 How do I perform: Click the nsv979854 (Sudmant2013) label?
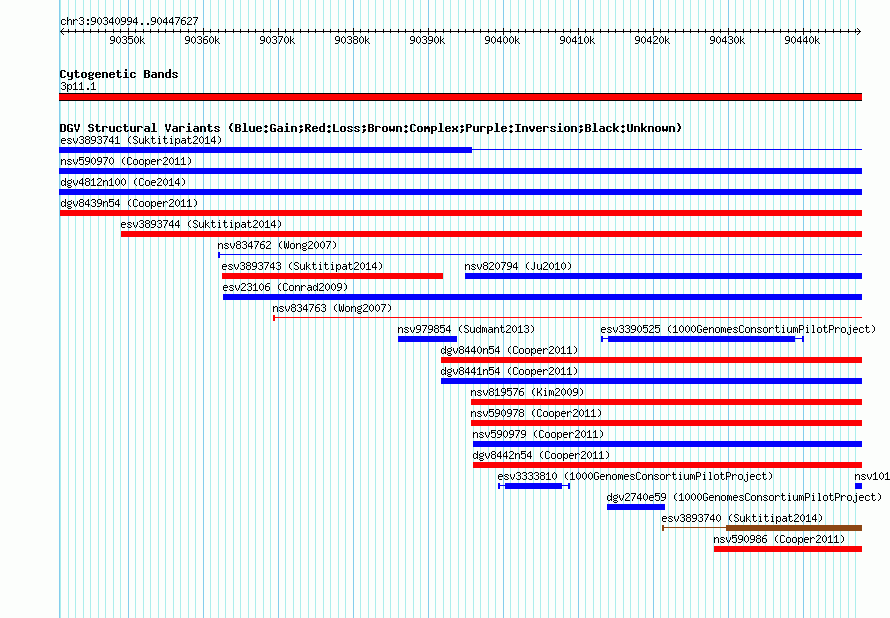point(466,329)
